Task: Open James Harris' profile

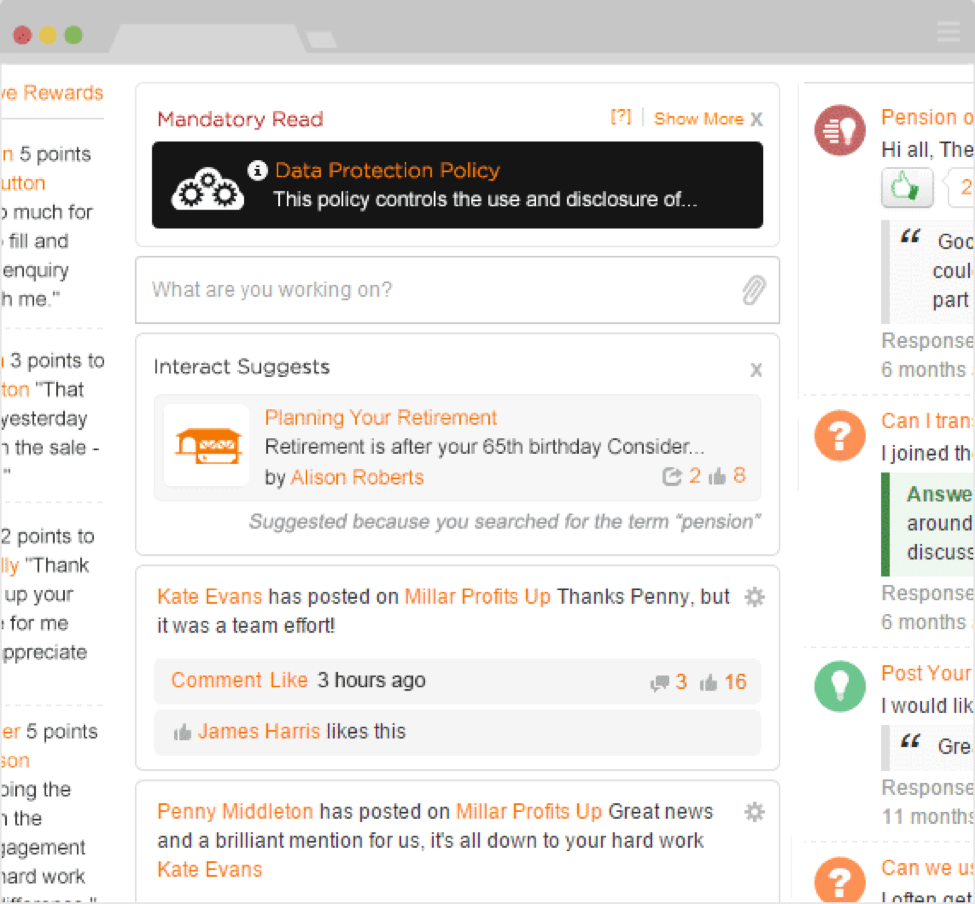Action: (259, 731)
